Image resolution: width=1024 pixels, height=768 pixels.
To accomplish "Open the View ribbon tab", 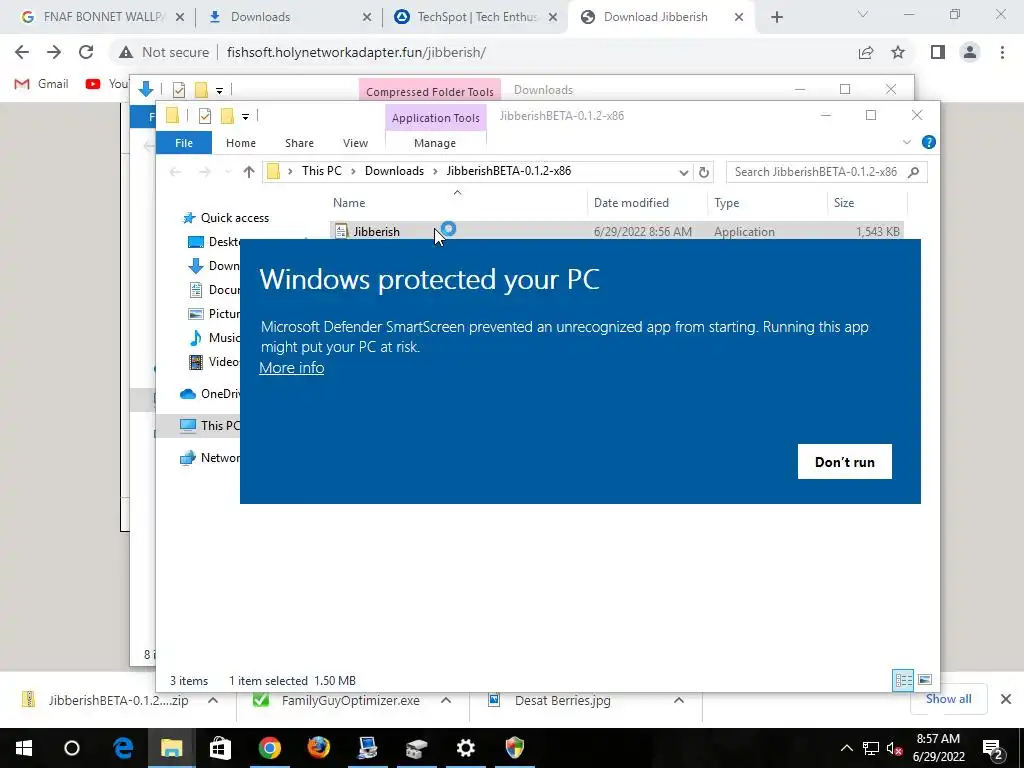I will tap(355, 143).
